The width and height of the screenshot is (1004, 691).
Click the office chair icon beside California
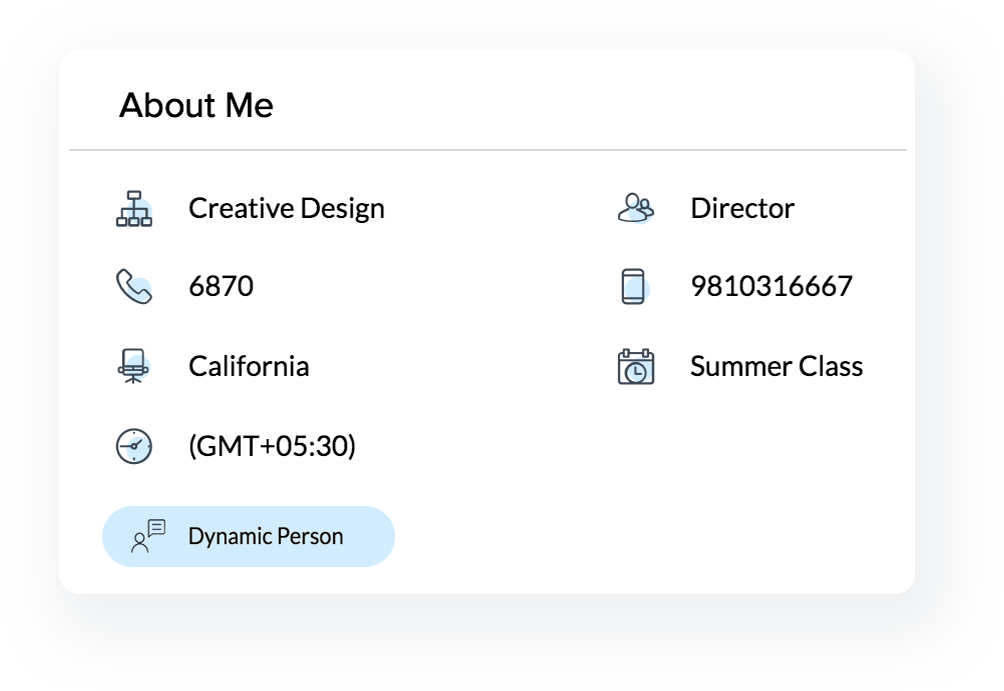click(x=134, y=366)
